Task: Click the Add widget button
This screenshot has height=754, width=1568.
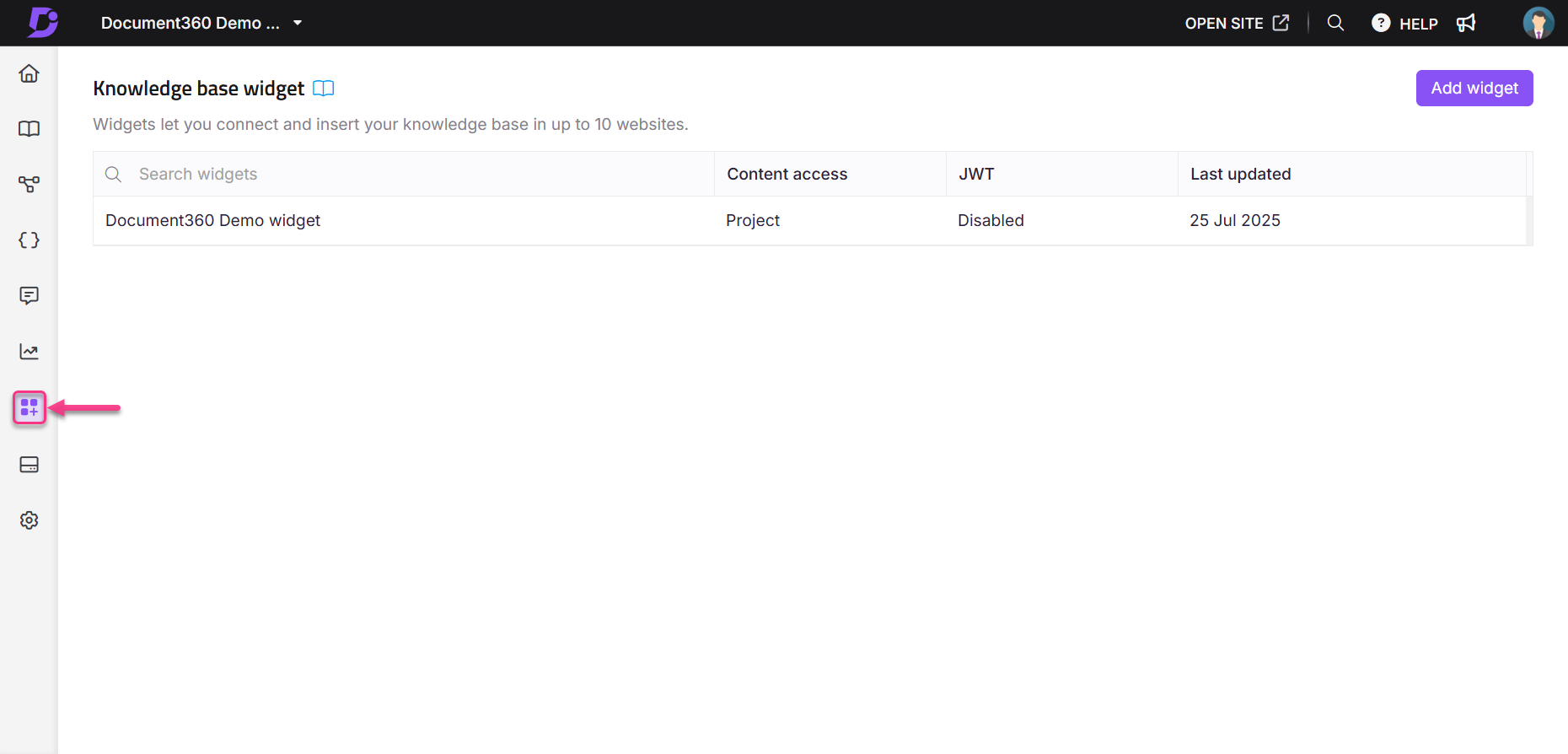Action: (1474, 89)
